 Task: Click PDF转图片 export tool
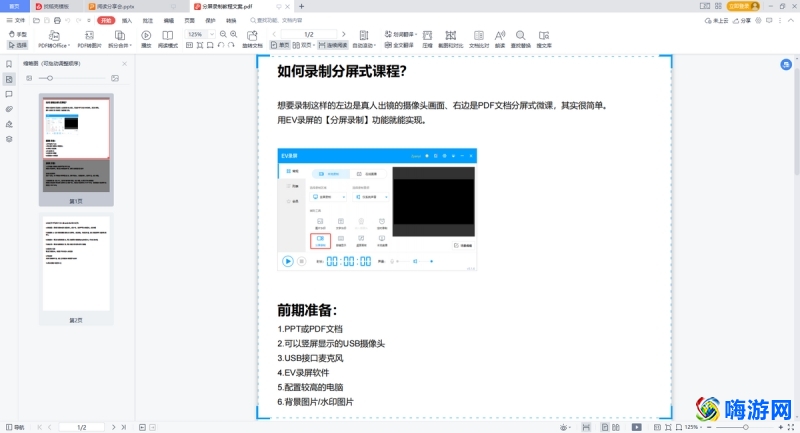[89, 39]
